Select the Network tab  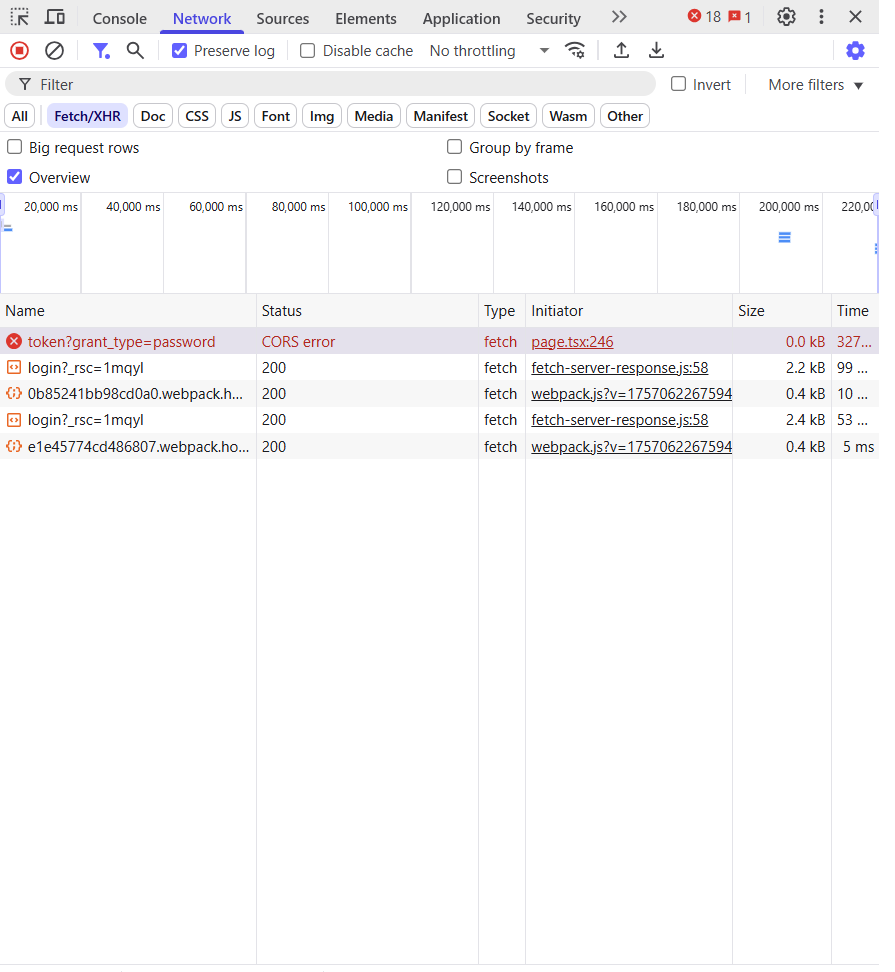[201, 19]
